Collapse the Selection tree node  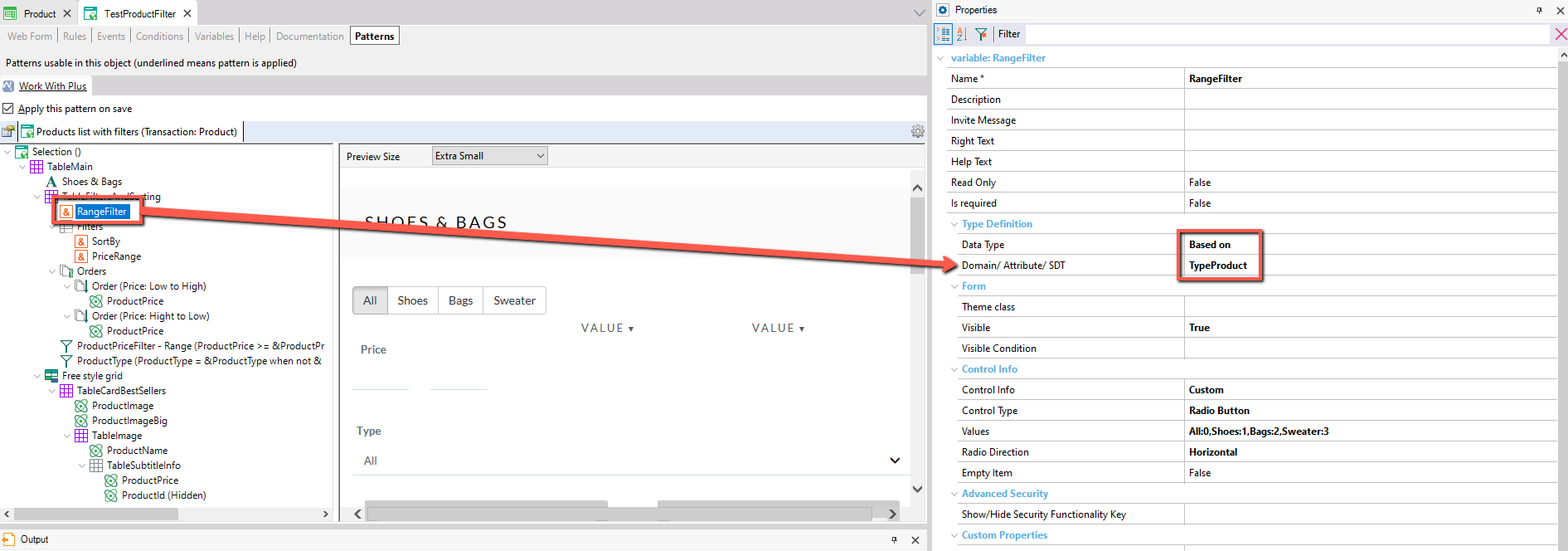pyautogui.click(x=7, y=152)
